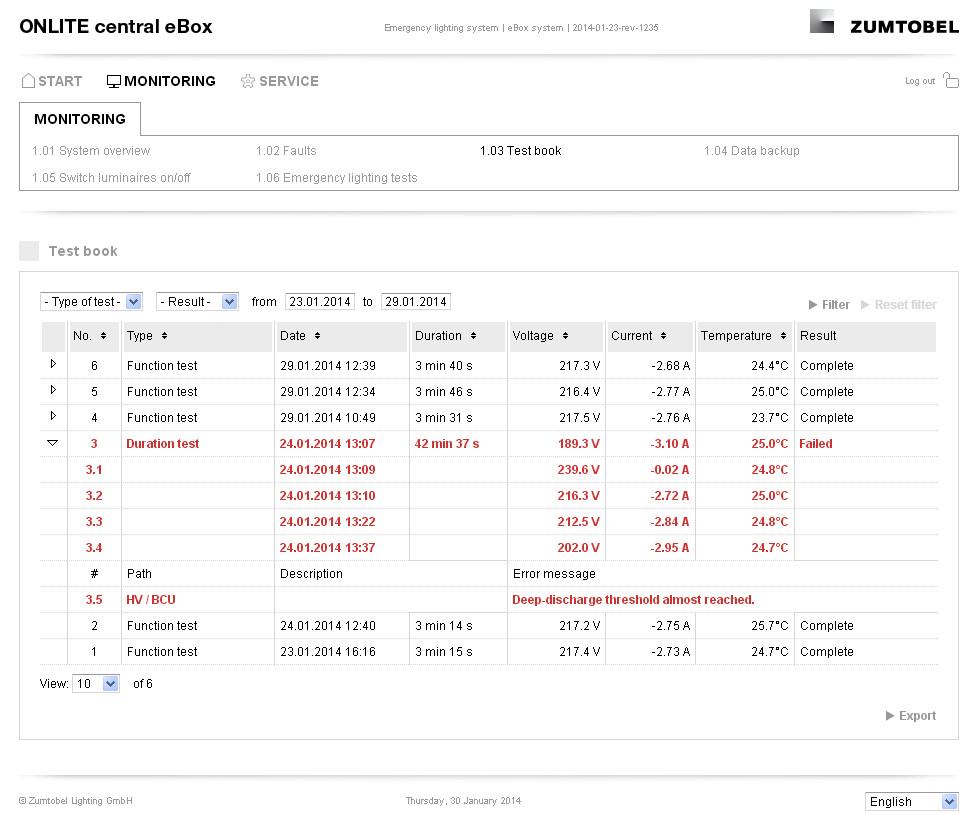Click the Test book heading
Screen dimensions: 980x814
coord(83,251)
